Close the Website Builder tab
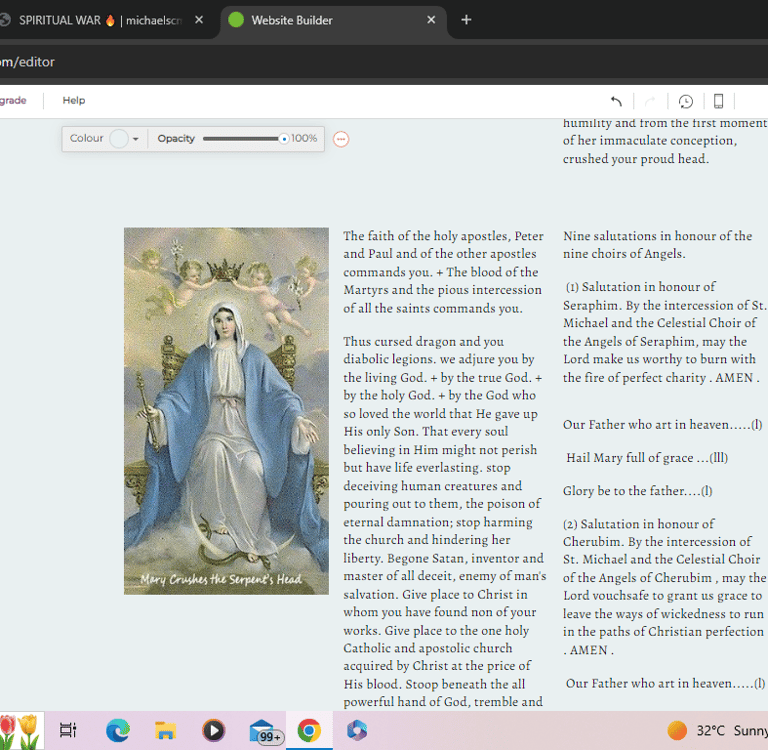The image size is (768, 750). [x=431, y=20]
